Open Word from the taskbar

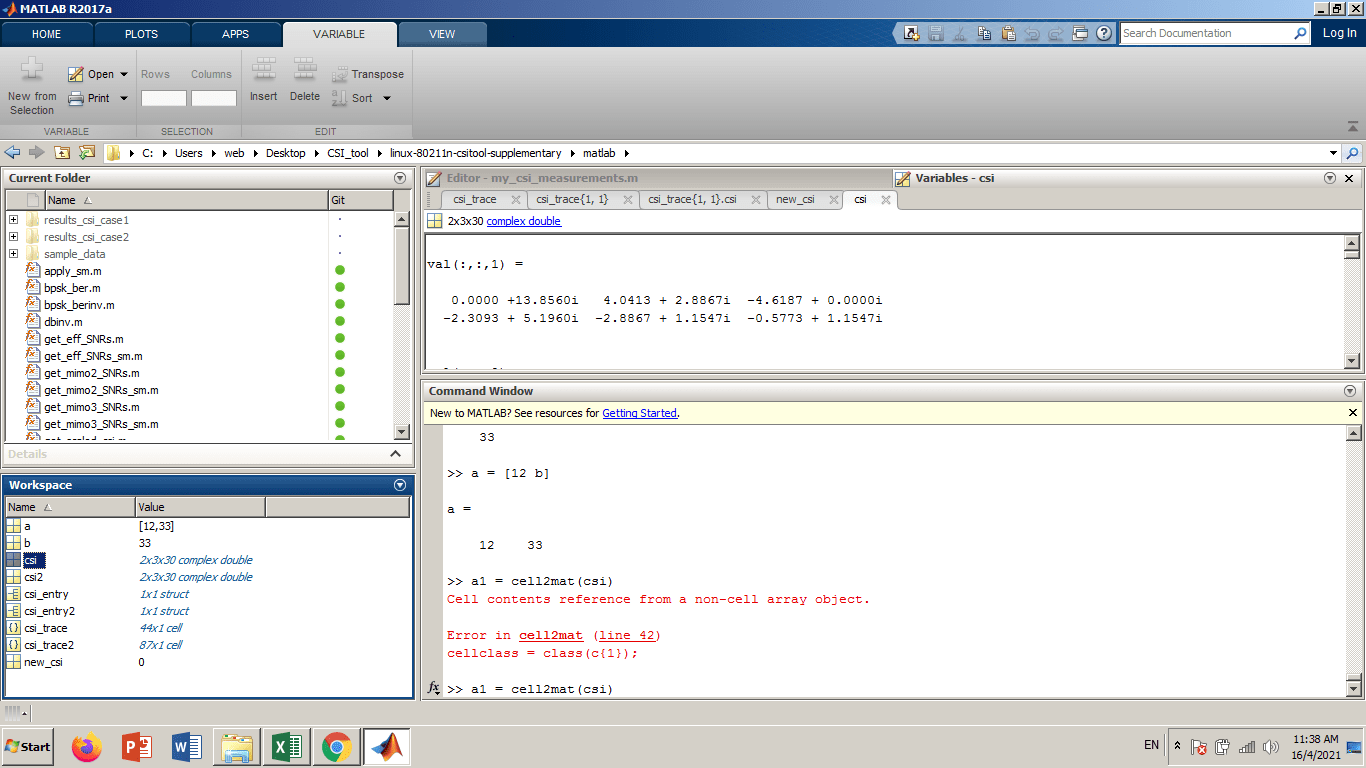click(x=187, y=747)
